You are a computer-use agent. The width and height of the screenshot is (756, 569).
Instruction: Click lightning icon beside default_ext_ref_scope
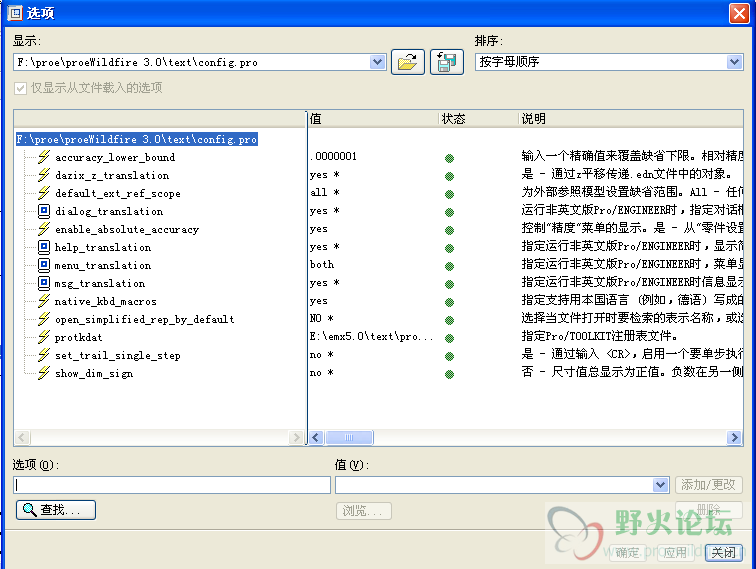click(x=44, y=193)
